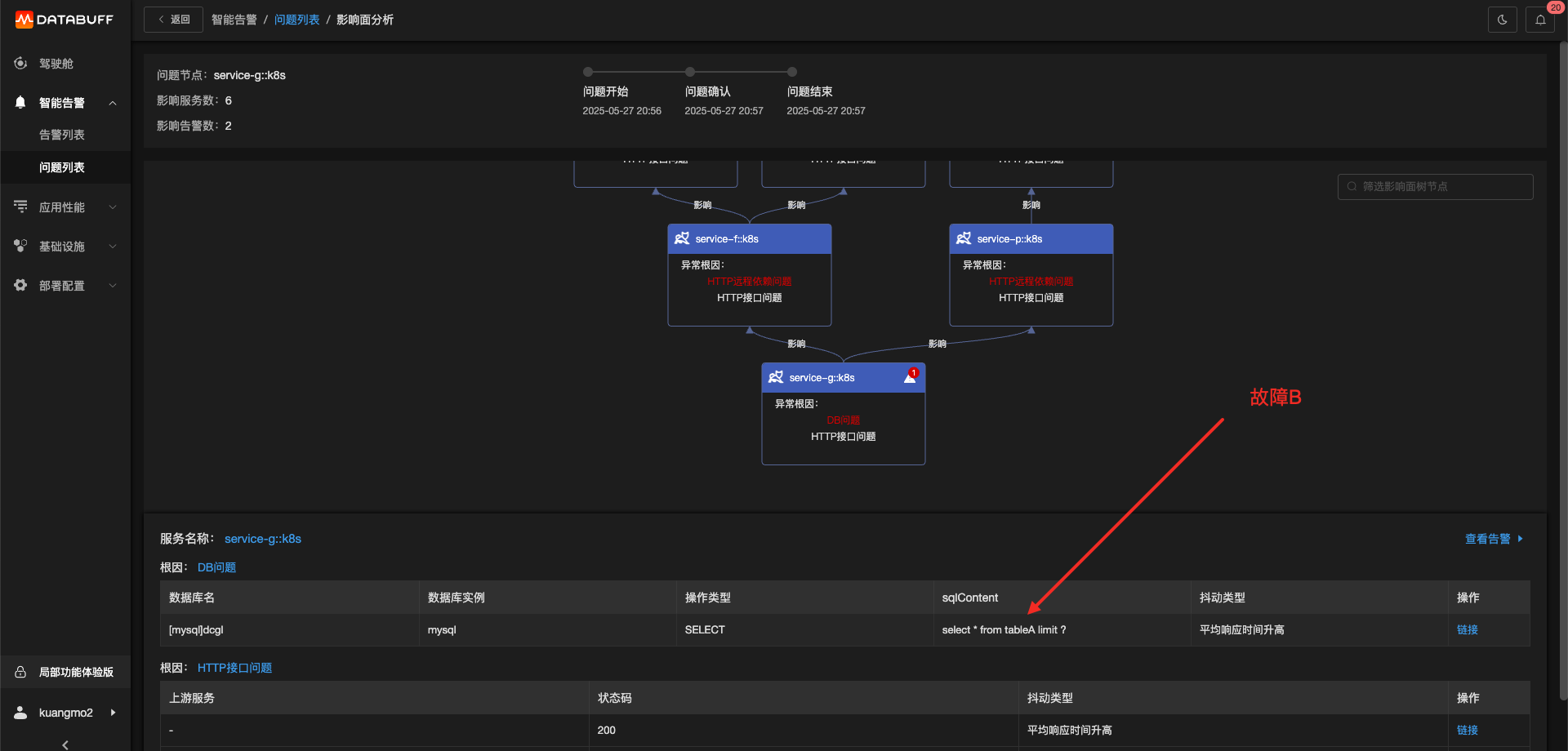The height and width of the screenshot is (751, 1568).
Task: Select the service-f::k8s node header
Action: pos(750,238)
